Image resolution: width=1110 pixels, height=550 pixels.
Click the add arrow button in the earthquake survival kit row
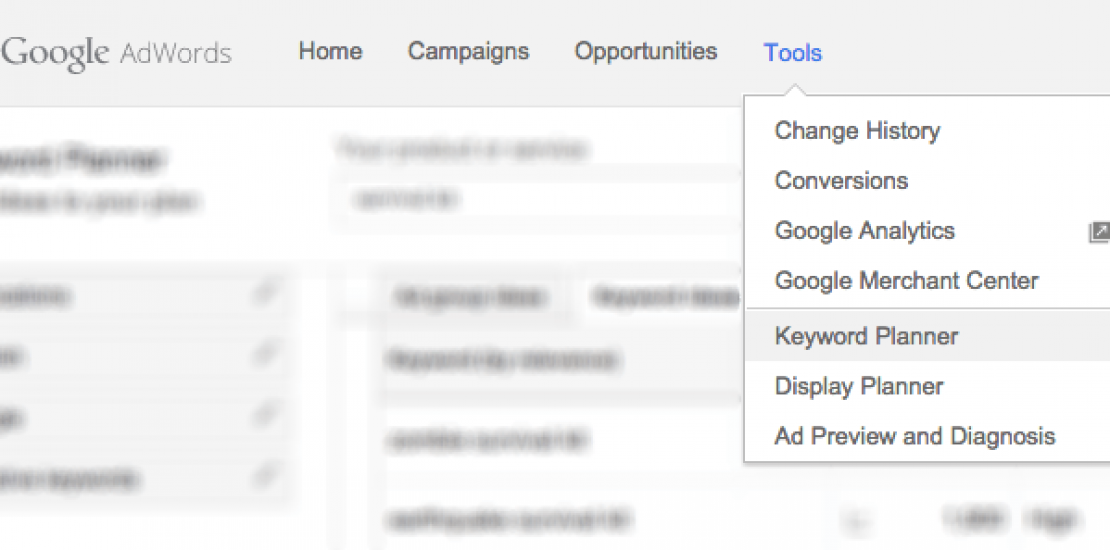pyautogui.click(x=856, y=520)
